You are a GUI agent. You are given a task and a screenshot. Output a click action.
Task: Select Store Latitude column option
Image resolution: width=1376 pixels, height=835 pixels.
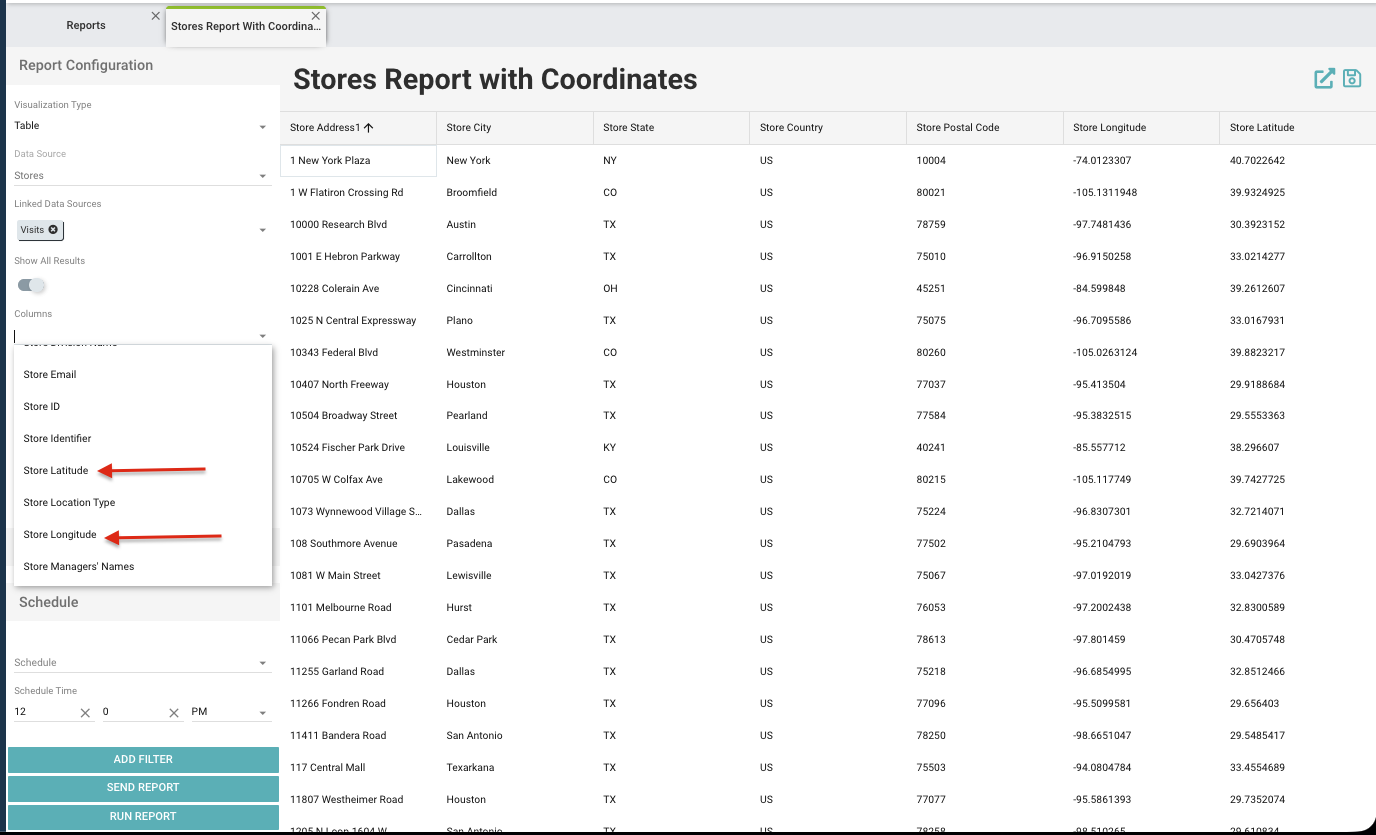143,471
